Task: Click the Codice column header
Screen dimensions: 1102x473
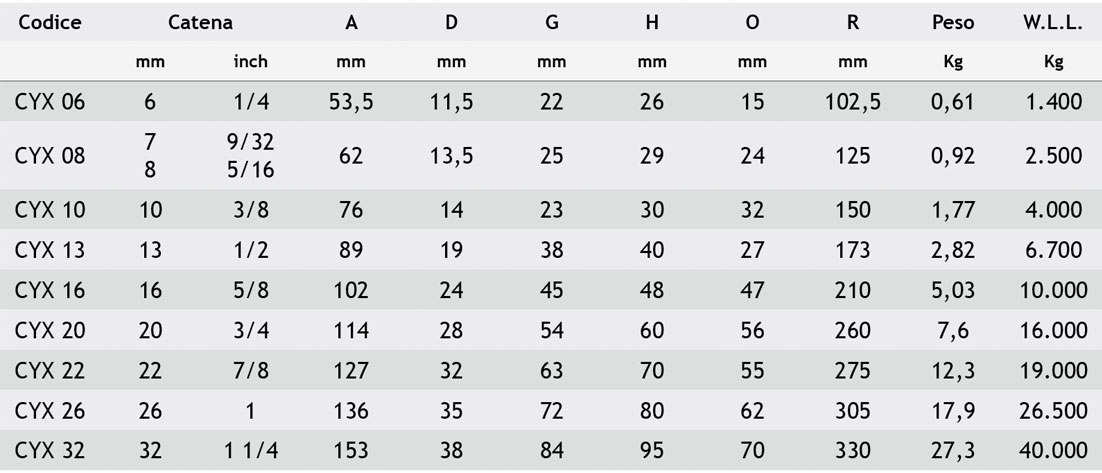Action: (47, 24)
